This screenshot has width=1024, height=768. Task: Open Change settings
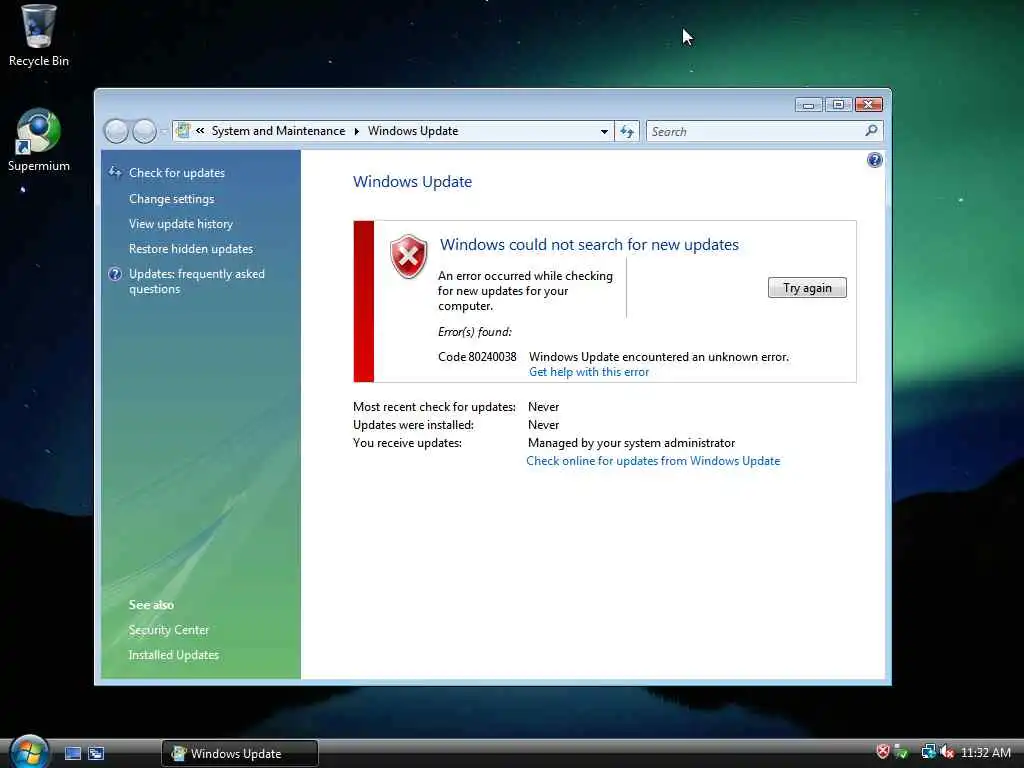[172, 199]
